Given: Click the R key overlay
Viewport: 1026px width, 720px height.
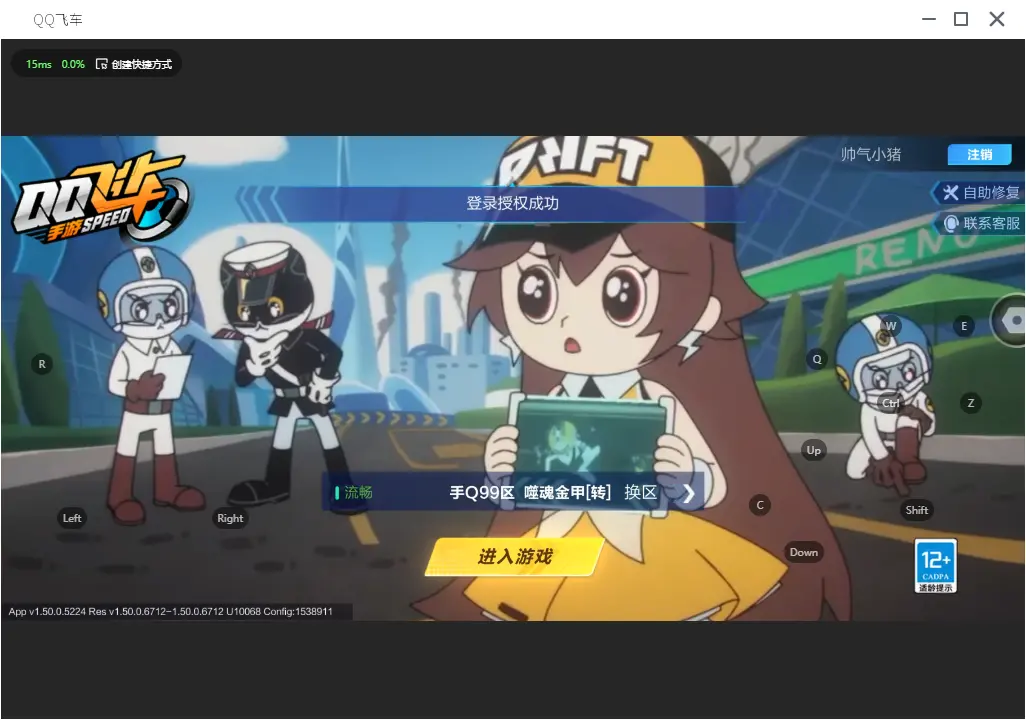Looking at the screenshot, I should [42, 364].
